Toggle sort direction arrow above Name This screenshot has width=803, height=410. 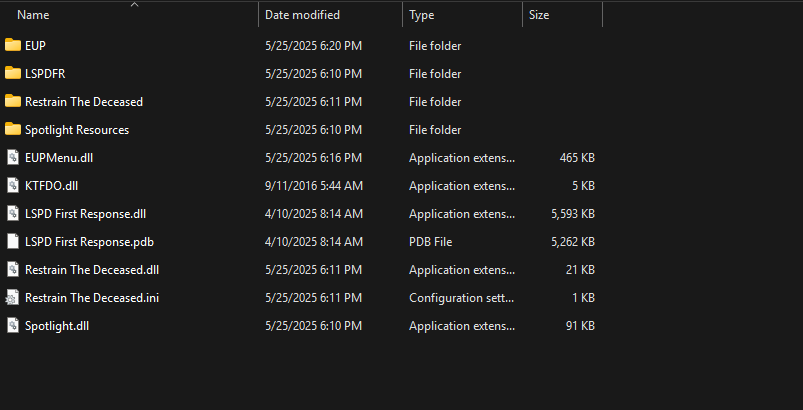[x=134, y=5]
